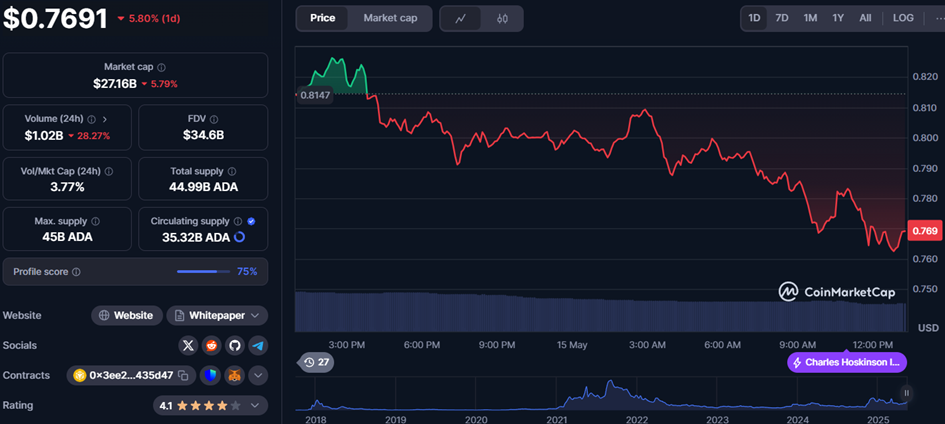945x424 pixels.
Task: Click the 0.8147 open price label
Action: [x=313, y=95]
